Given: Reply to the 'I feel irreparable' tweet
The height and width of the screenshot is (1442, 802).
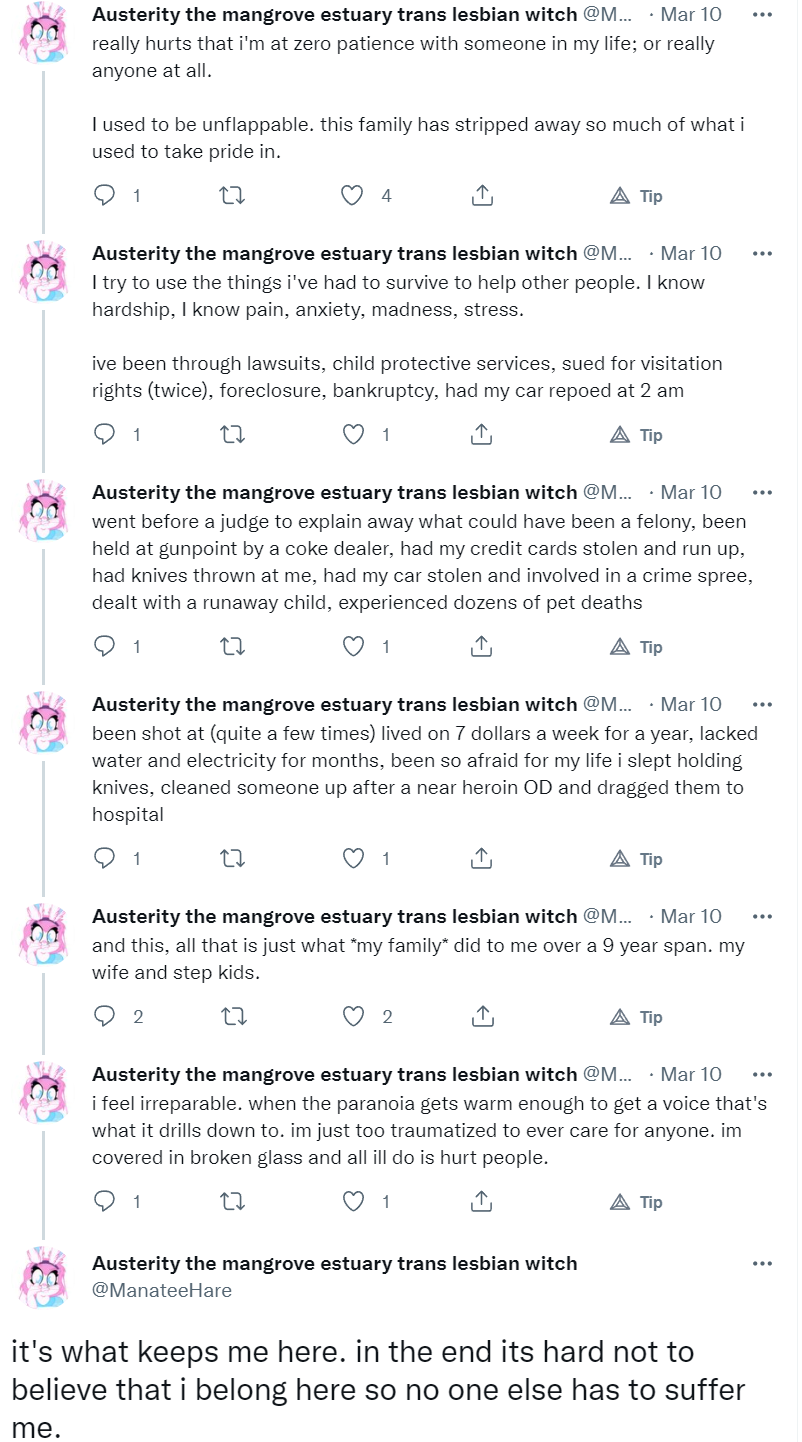Looking at the screenshot, I should click(x=104, y=1202).
